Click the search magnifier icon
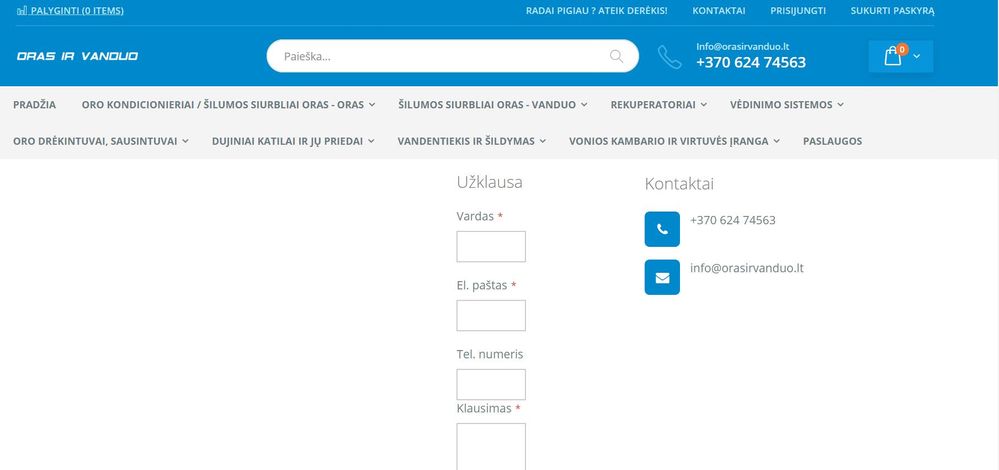Image resolution: width=999 pixels, height=470 pixels. point(616,56)
